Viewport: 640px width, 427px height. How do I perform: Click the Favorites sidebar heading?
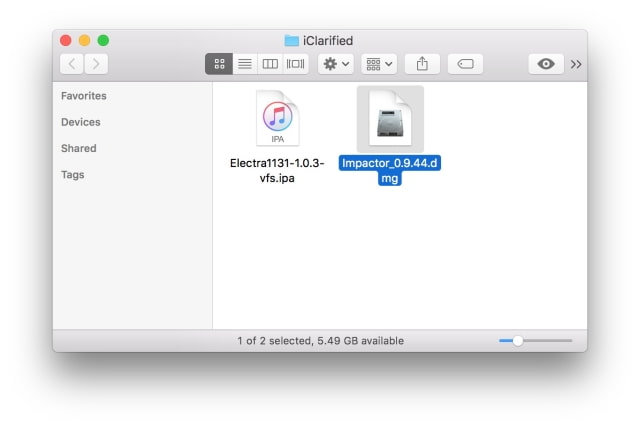[x=84, y=96]
